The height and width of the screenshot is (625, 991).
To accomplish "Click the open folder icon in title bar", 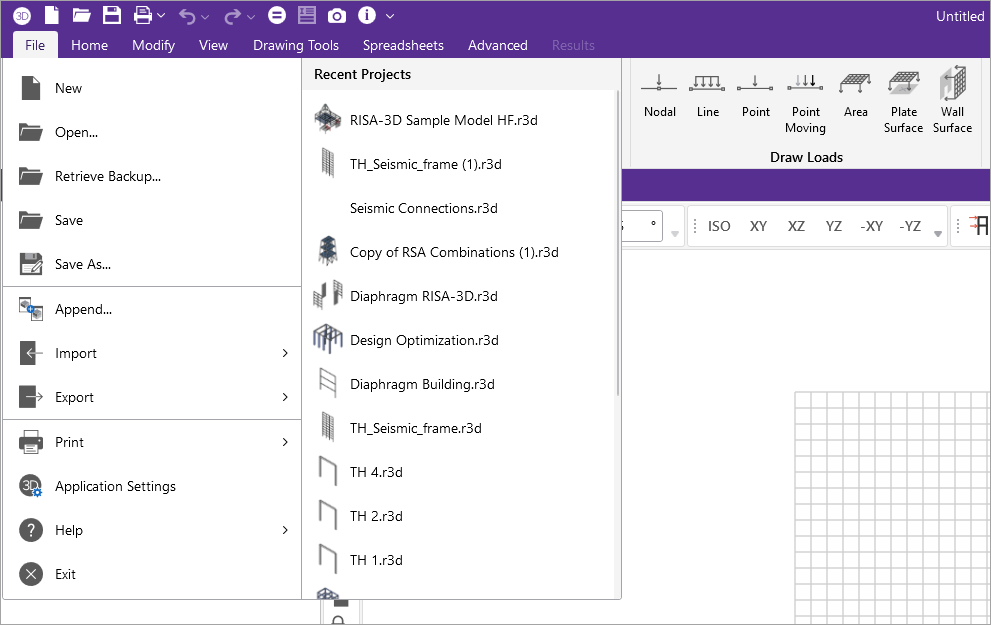I will 82,15.
